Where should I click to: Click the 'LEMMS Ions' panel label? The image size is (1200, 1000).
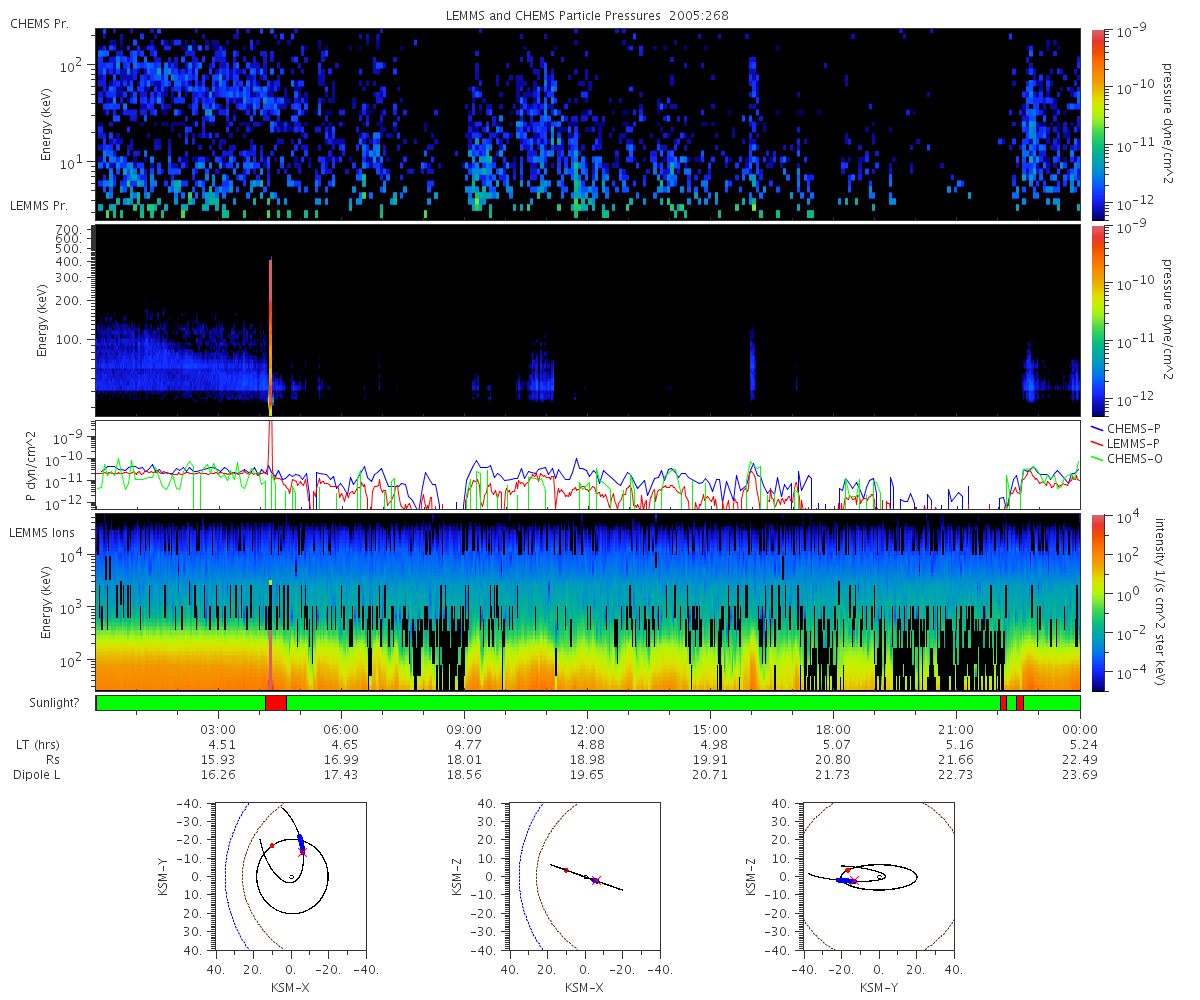pyautogui.click(x=42, y=533)
